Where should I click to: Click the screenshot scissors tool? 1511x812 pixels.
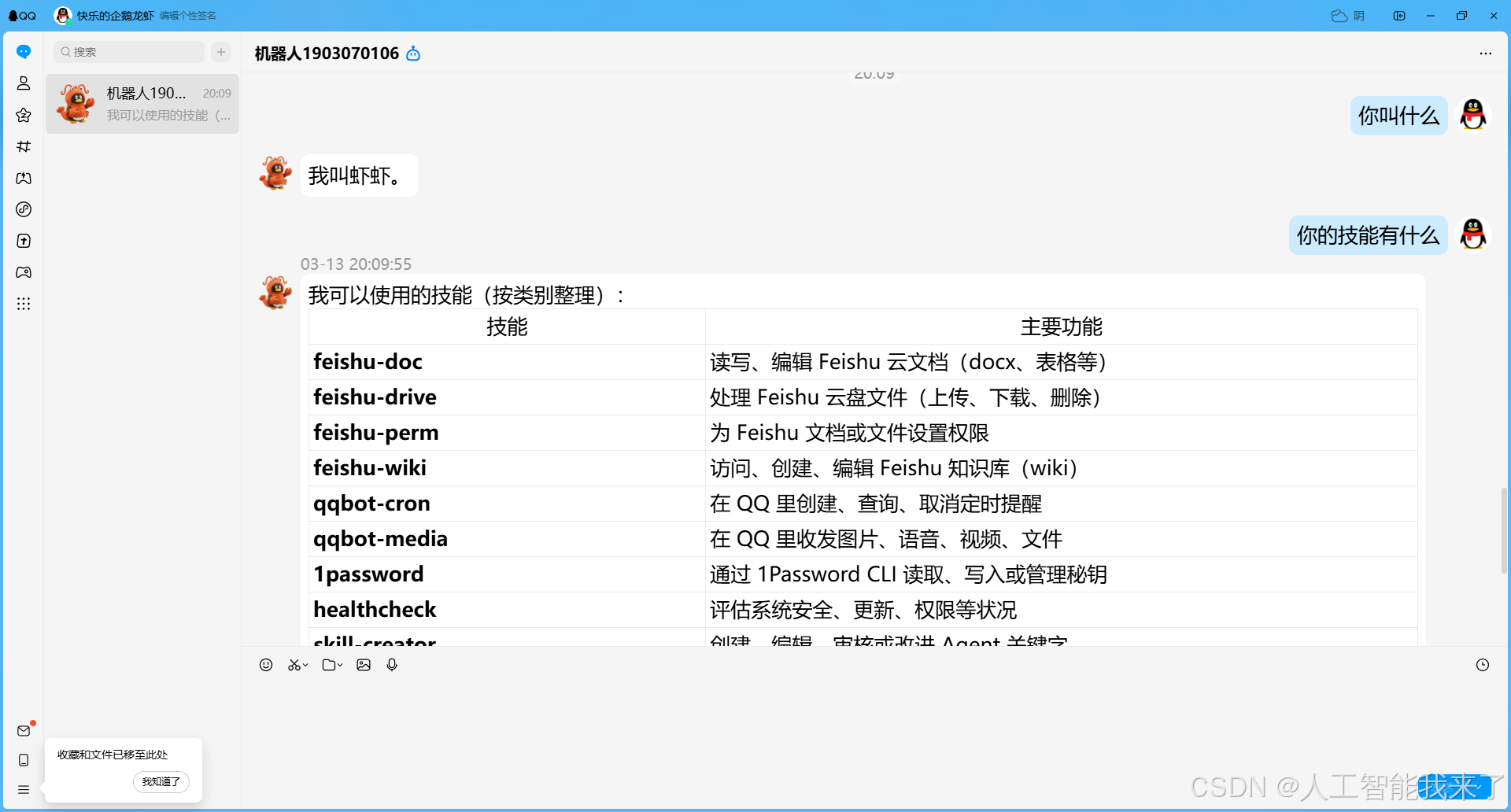[x=294, y=665]
